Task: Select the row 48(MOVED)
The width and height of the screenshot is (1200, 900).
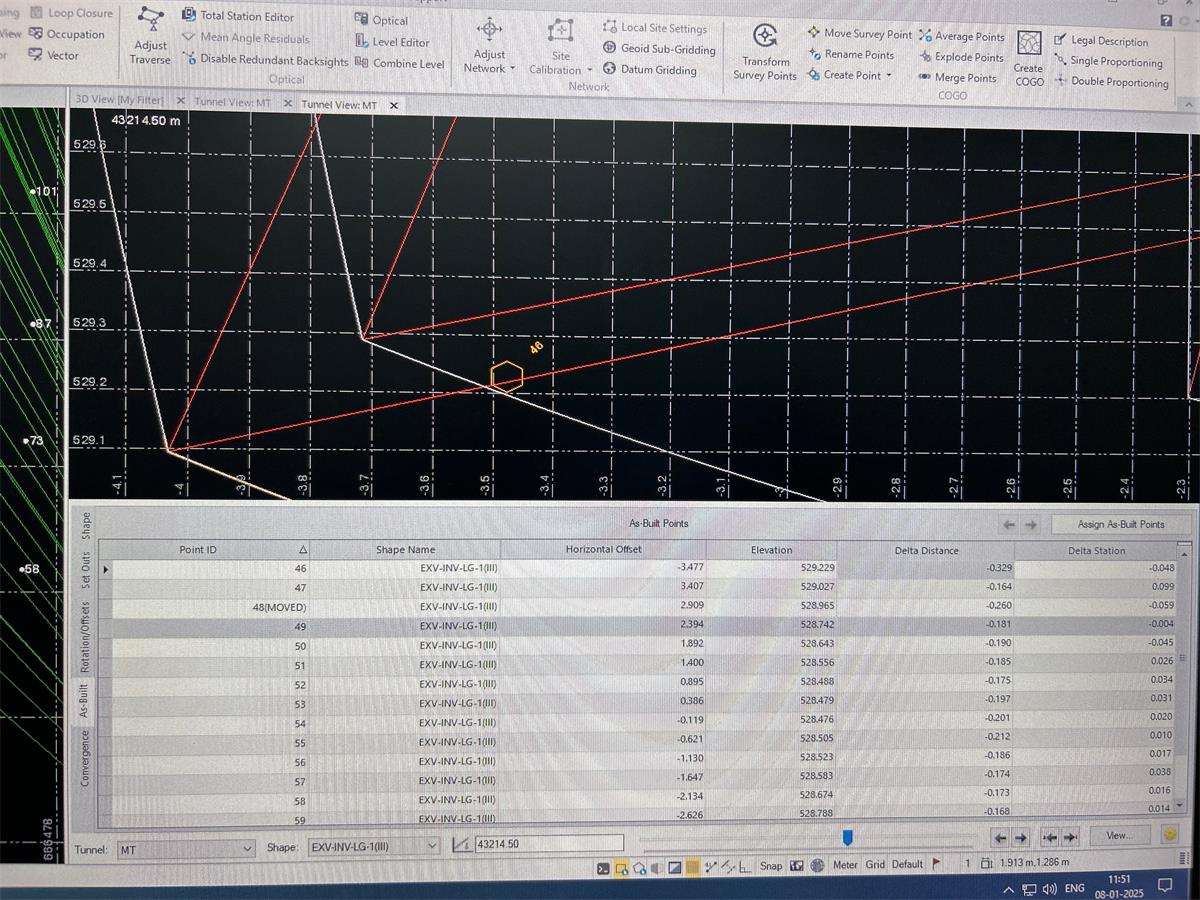Action: (644, 606)
